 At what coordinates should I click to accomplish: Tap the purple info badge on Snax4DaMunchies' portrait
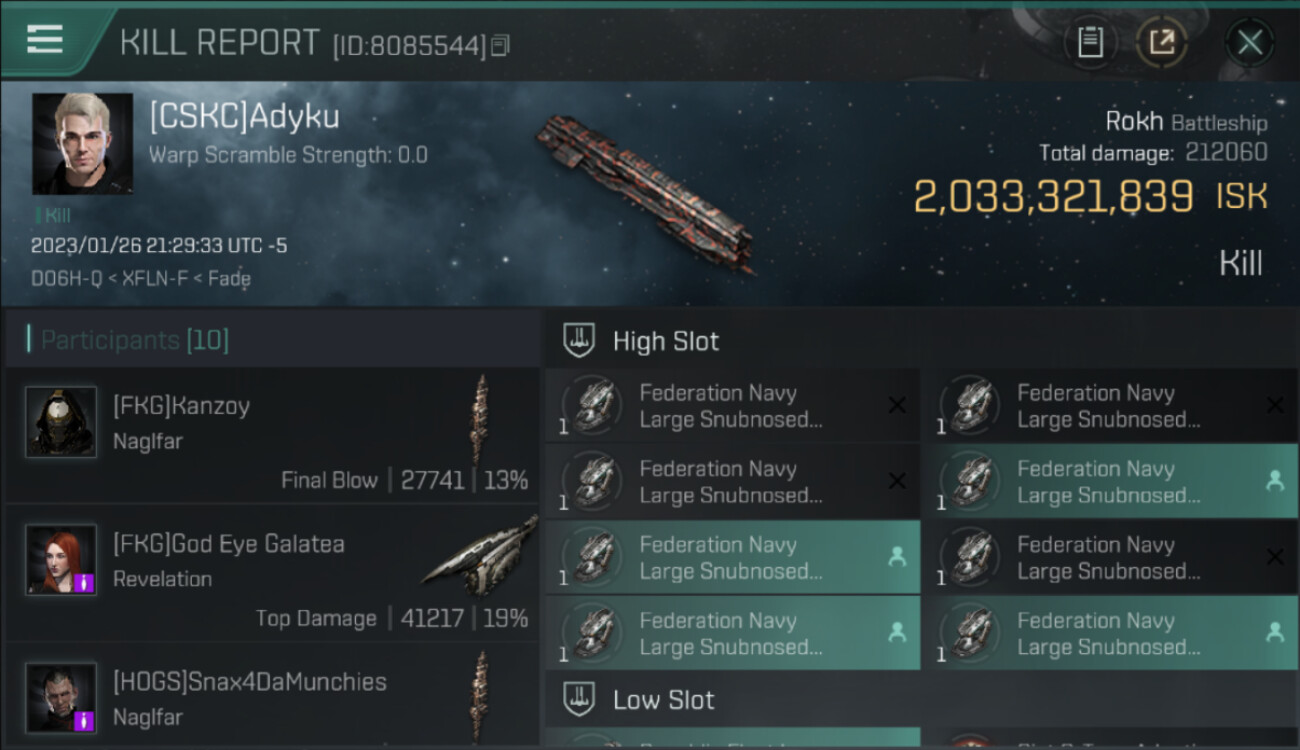point(84,720)
